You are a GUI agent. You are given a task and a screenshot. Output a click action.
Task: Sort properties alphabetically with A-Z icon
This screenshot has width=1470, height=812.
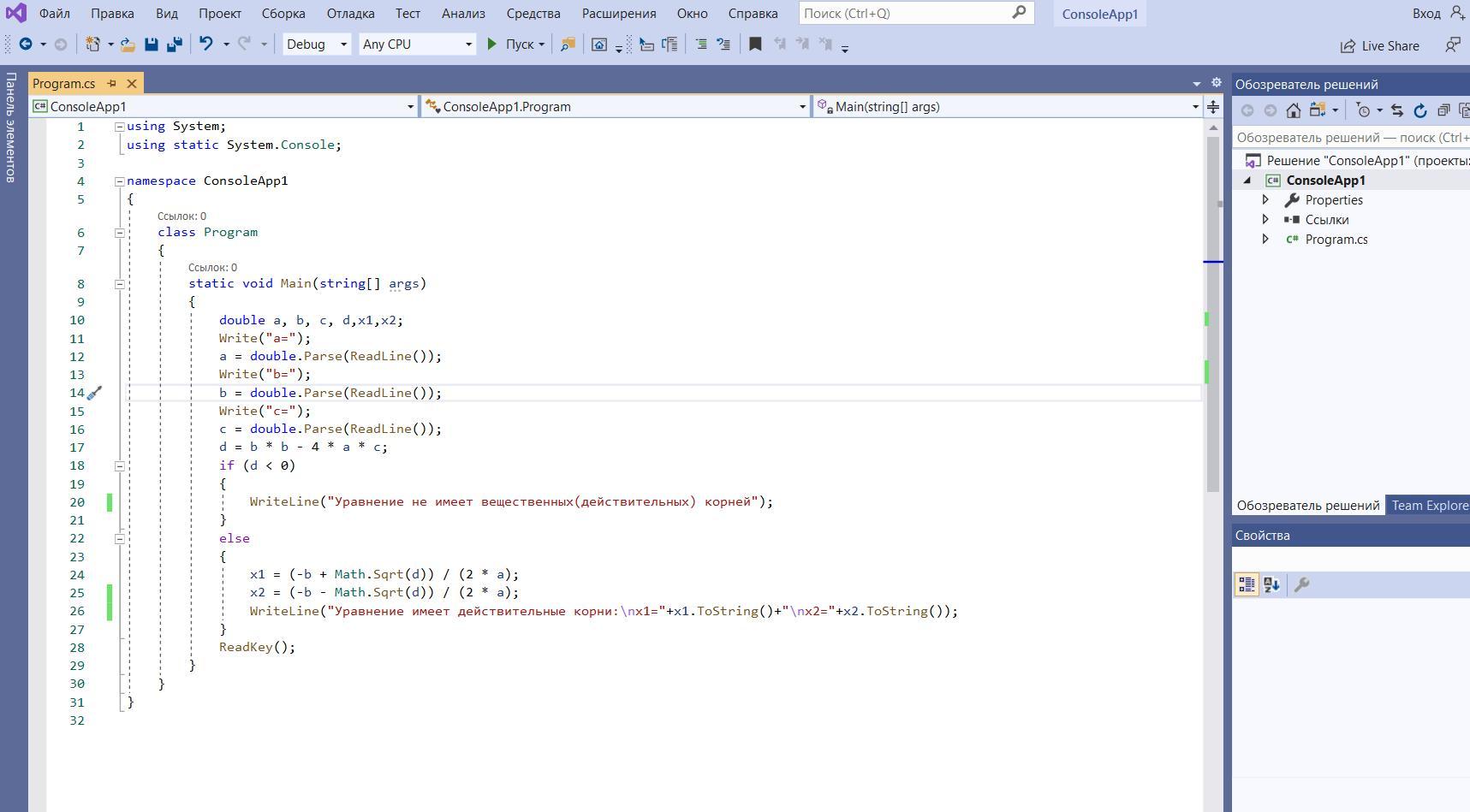click(1271, 584)
